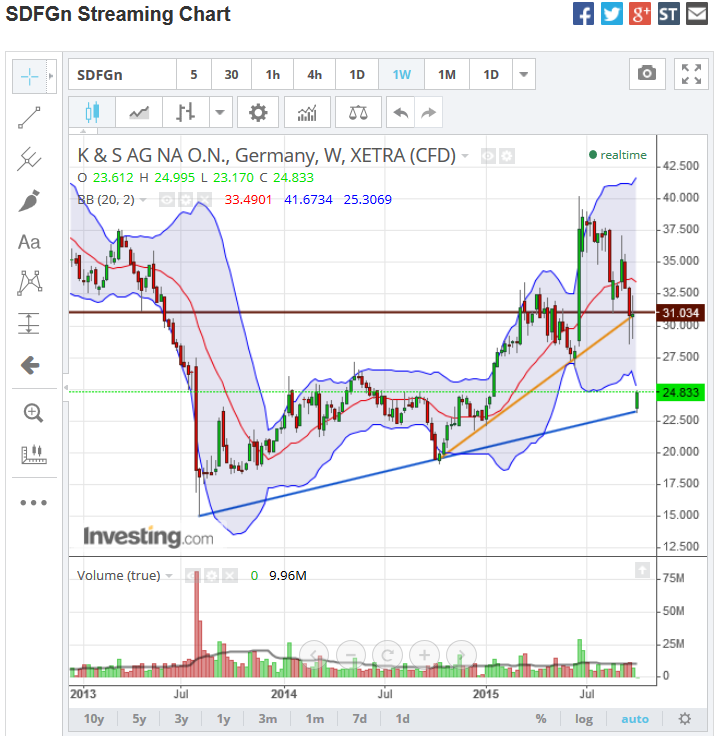Select the zoom in magnifier tool
The image size is (715, 736).
[33, 413]
